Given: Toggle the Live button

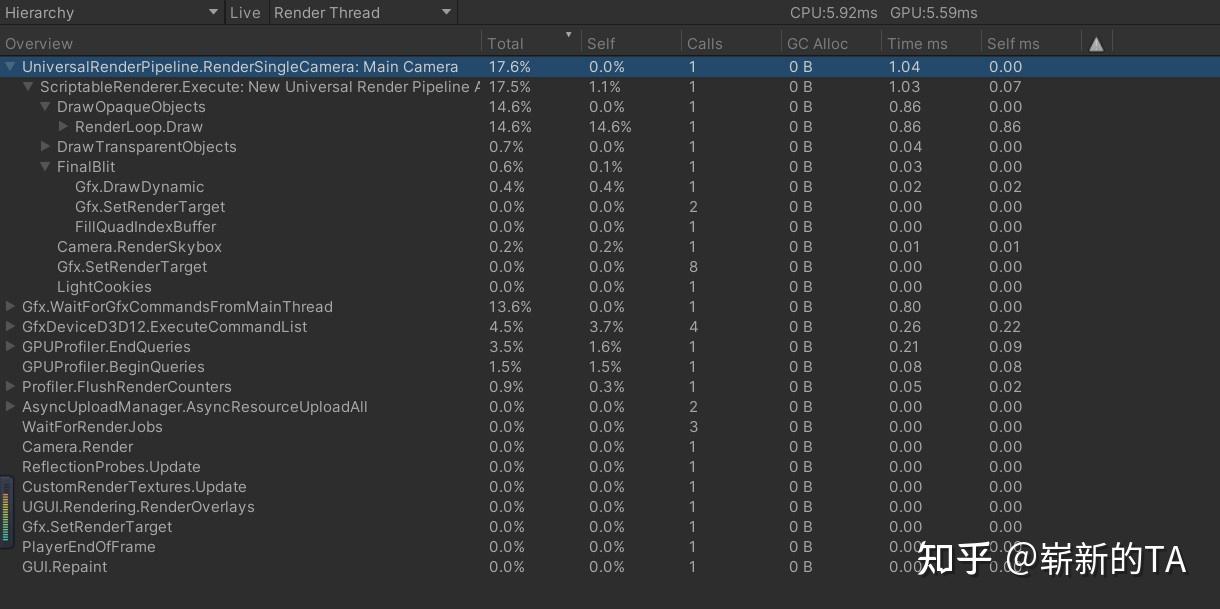Looking at the screenshot, I should (245, 13).
